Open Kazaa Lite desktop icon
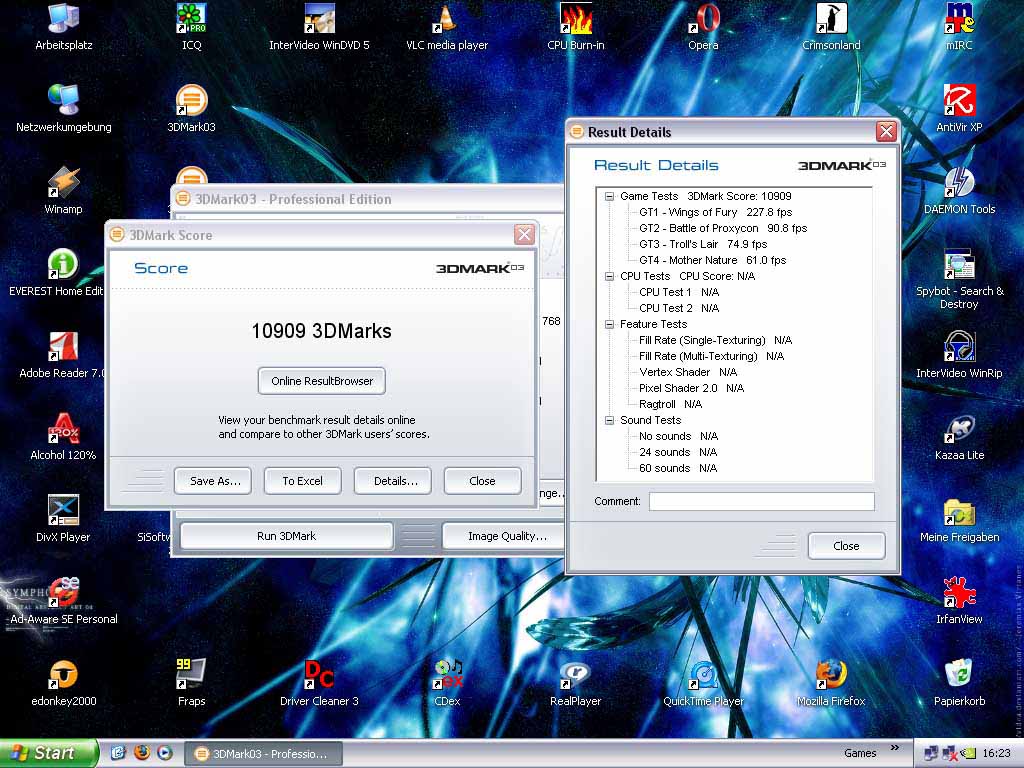The width and height of the screenshot is (1024, 768). click(x=959, y=437)
